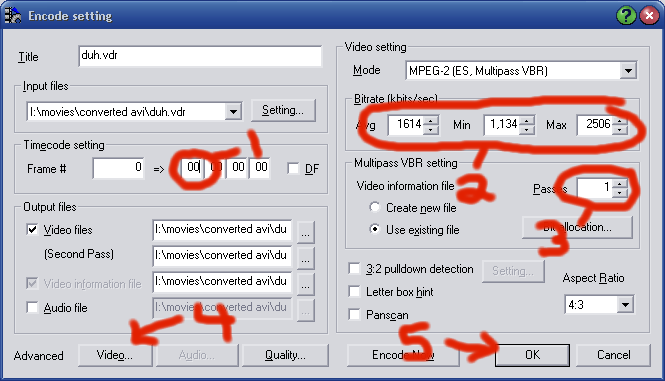Enable 3:2 pulldown detection checkbox
665x381 pixels.
point(354,269)
